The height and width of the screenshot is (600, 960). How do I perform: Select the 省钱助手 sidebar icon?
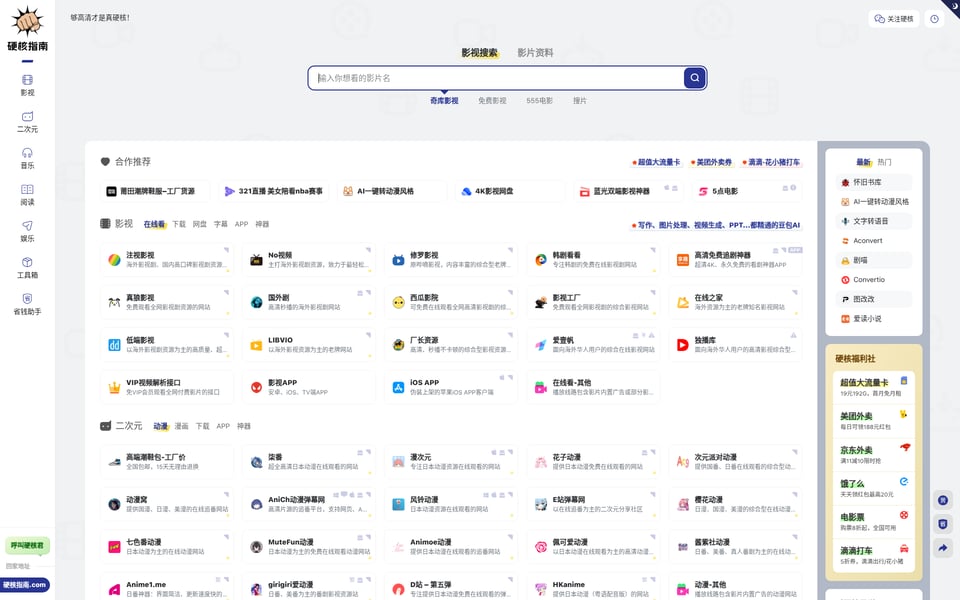27,305
